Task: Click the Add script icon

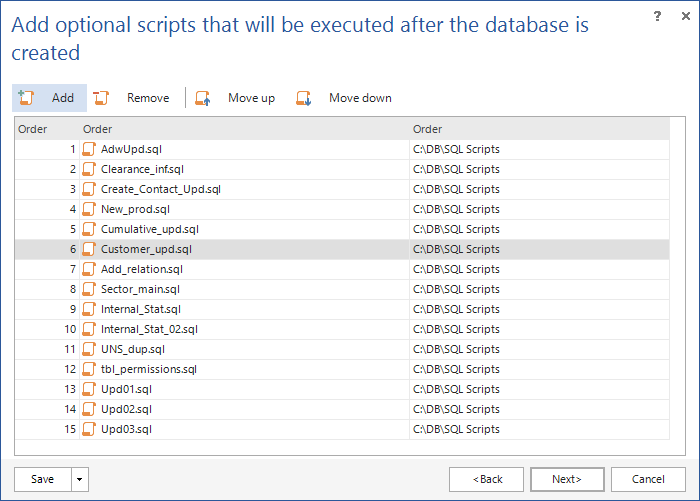Action: point(26,98)
